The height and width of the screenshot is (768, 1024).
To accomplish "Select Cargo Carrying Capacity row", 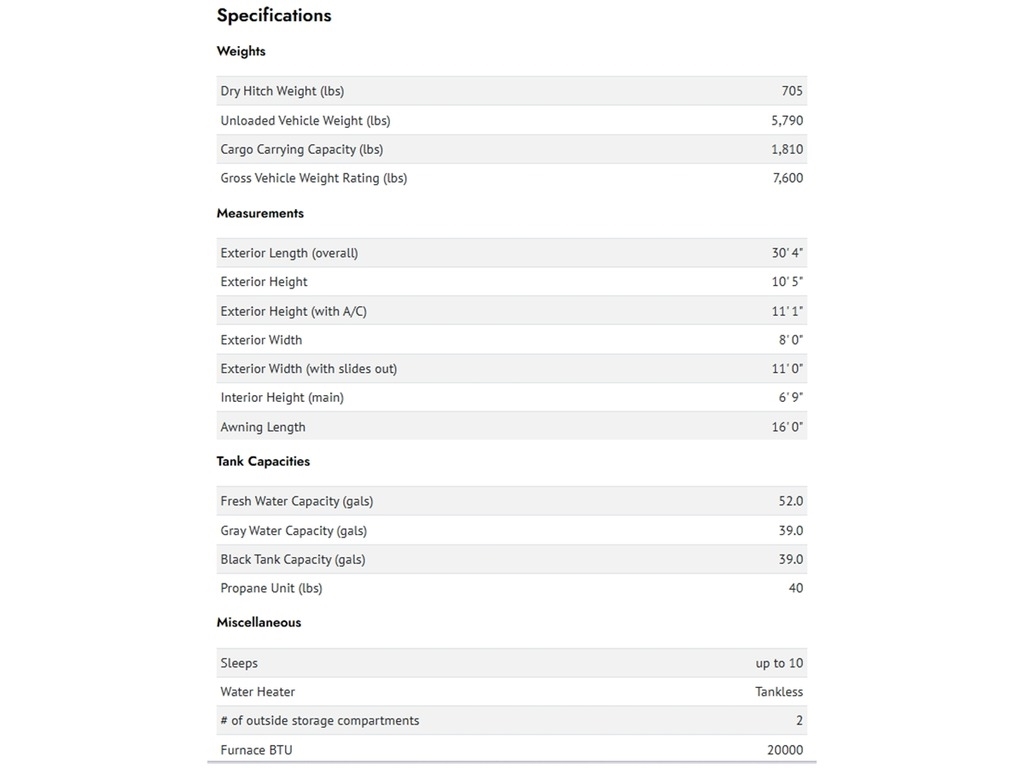I will tap(511, 149).
